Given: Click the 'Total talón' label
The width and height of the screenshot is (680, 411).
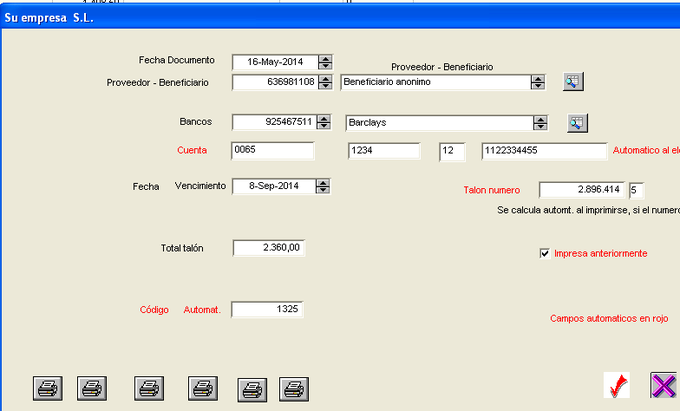Looking at the screenshot, I should tap(182, 248).
